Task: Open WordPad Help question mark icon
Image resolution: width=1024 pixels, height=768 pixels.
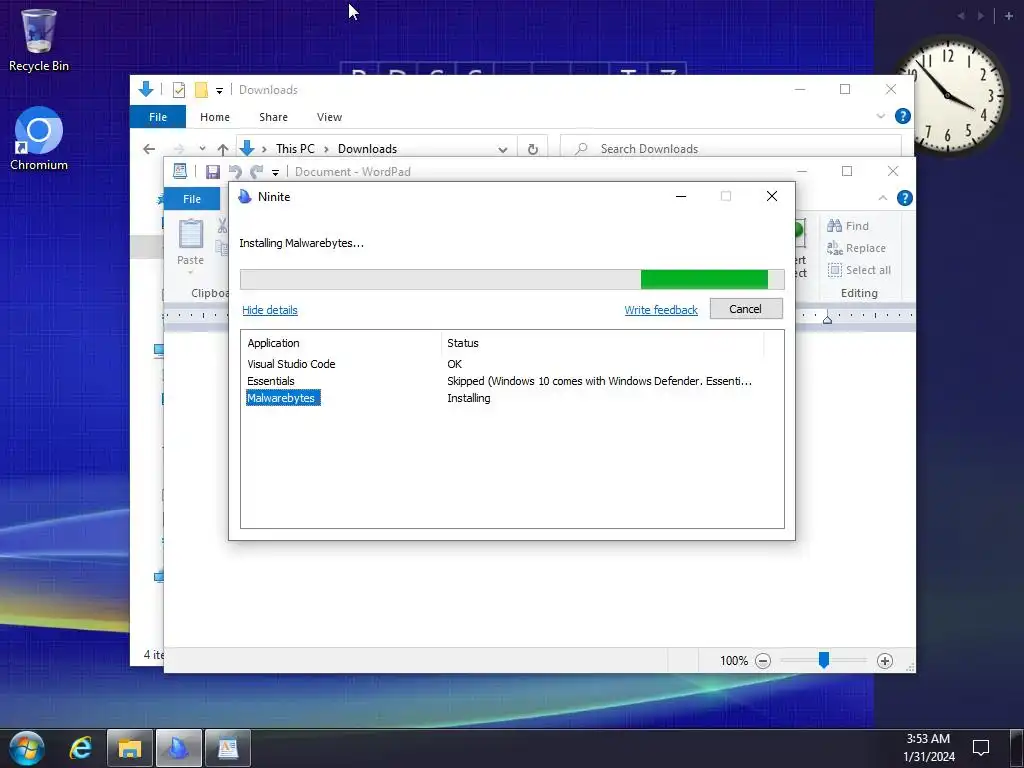Action: click(x=904, y=198)
